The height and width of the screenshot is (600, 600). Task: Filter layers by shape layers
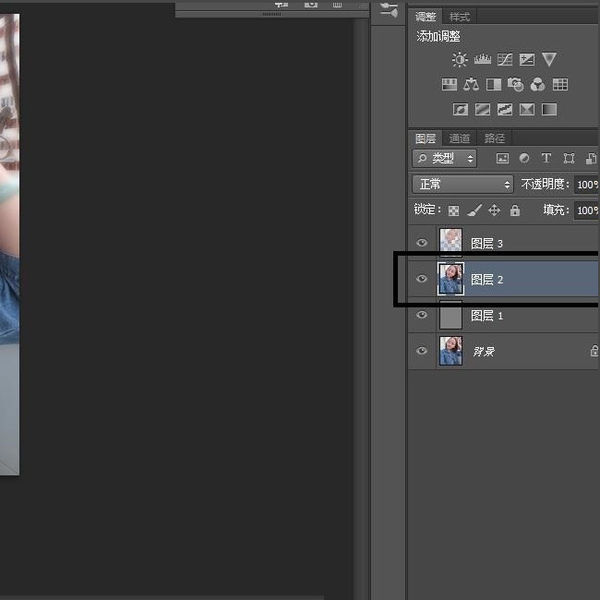point(569,158)
